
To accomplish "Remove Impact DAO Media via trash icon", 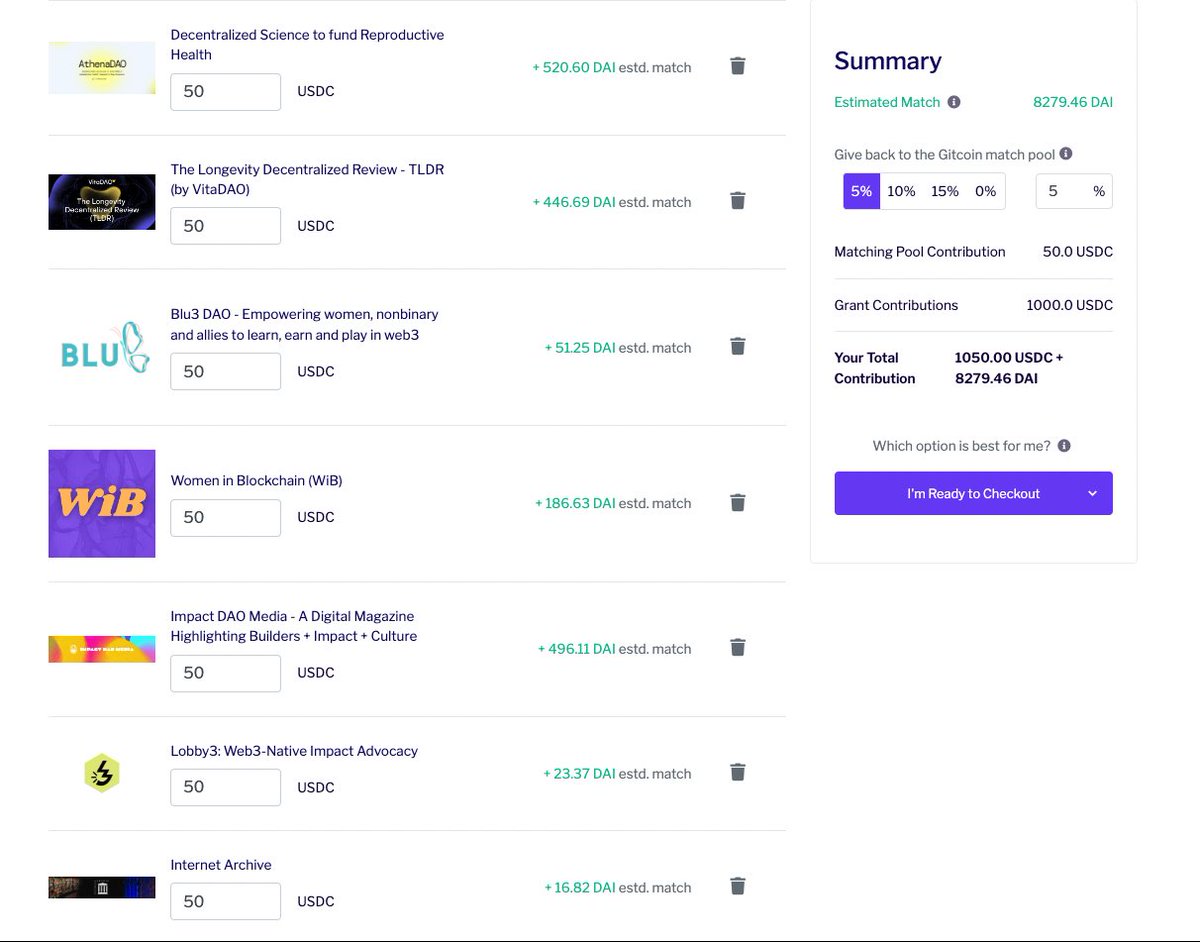I will 737,647.
